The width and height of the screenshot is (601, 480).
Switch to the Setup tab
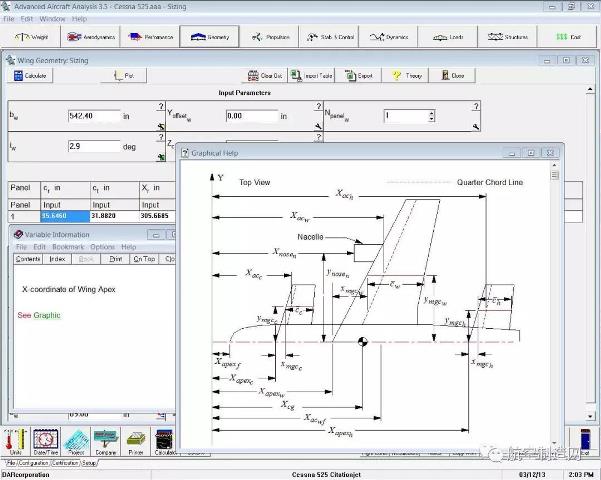coord(89,463)
